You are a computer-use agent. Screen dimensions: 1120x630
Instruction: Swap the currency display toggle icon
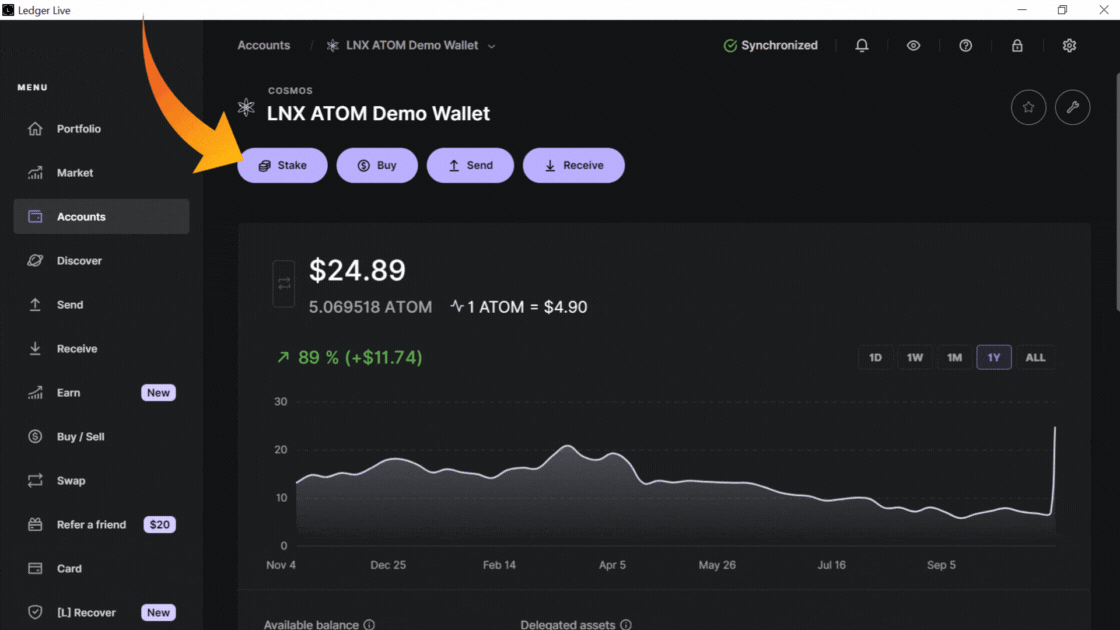pos(284,284)
